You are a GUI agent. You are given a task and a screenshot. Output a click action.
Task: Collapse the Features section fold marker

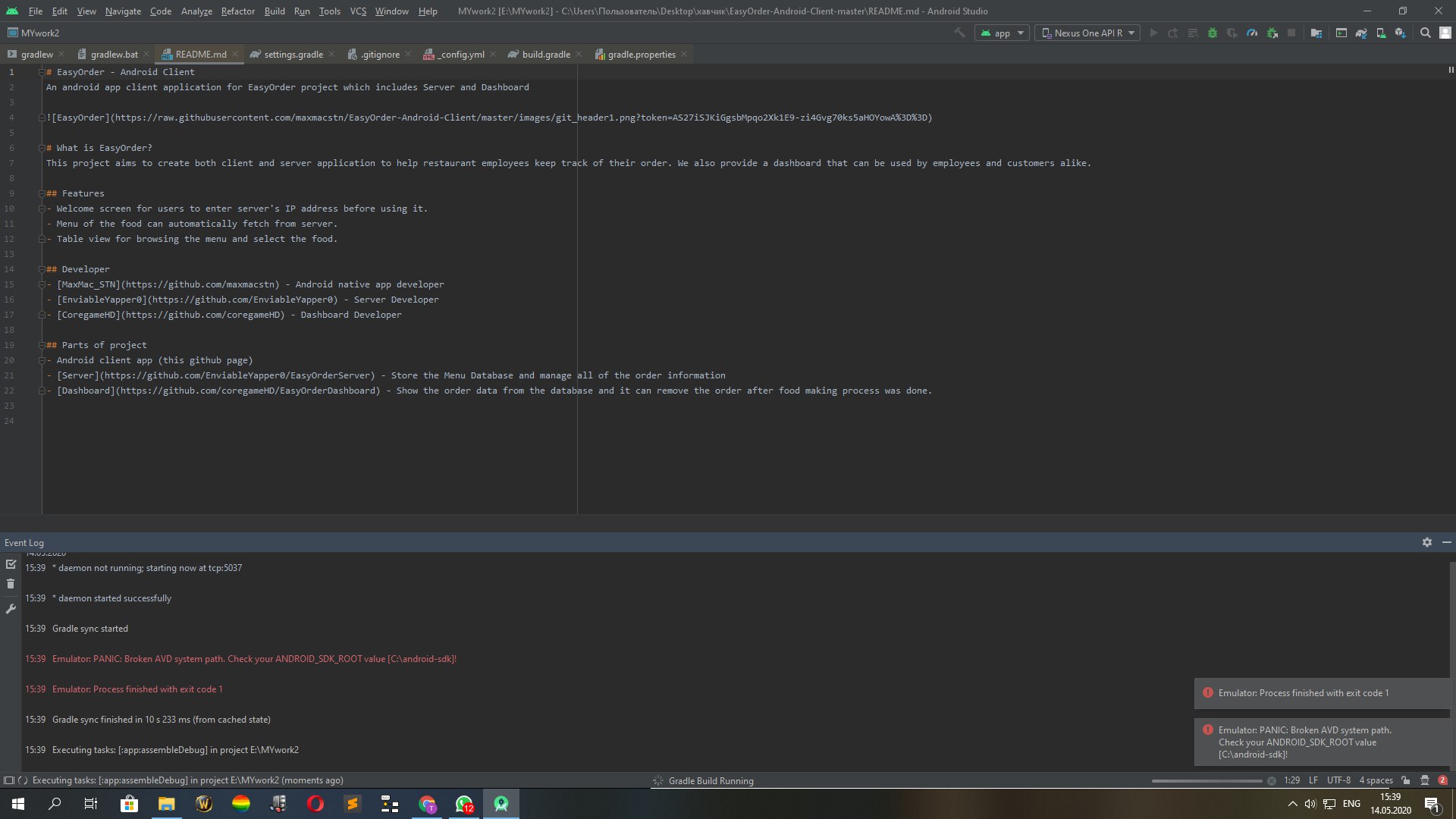(x=42, y=193)
